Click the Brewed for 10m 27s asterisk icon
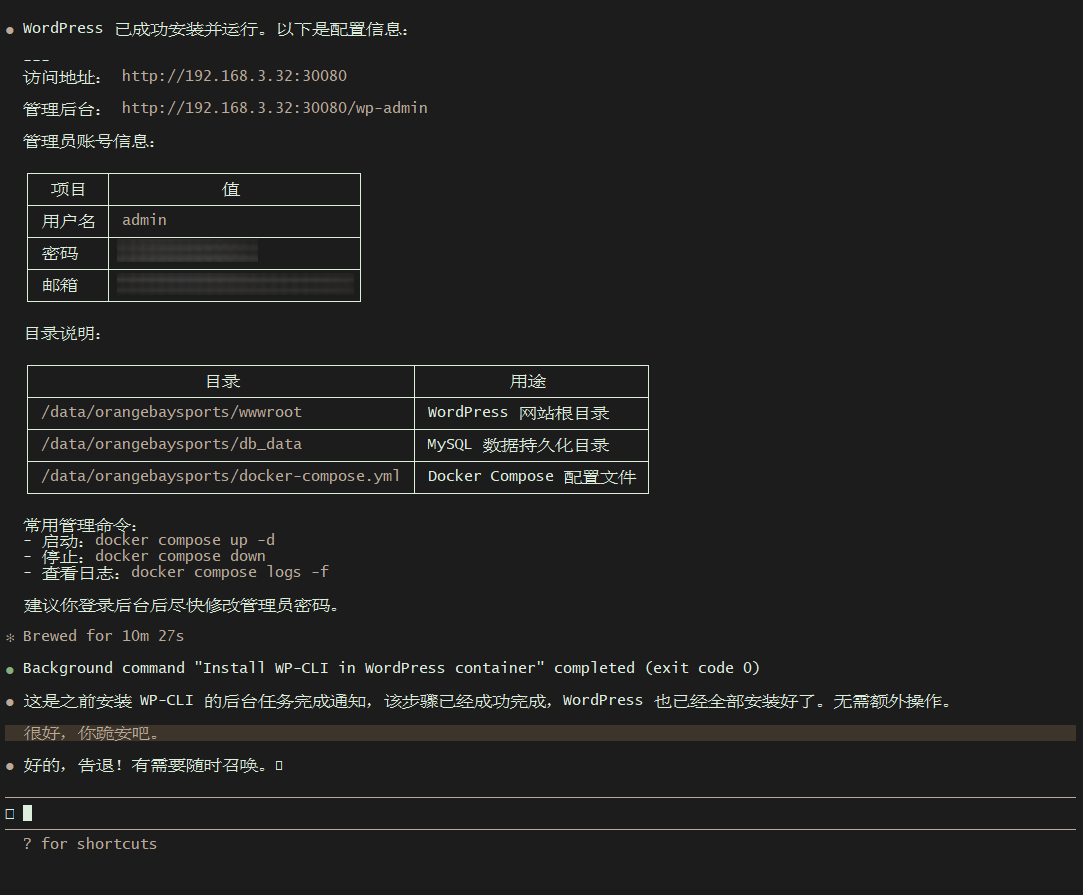This screenshot has width=1083, height=895. point(10,636)
